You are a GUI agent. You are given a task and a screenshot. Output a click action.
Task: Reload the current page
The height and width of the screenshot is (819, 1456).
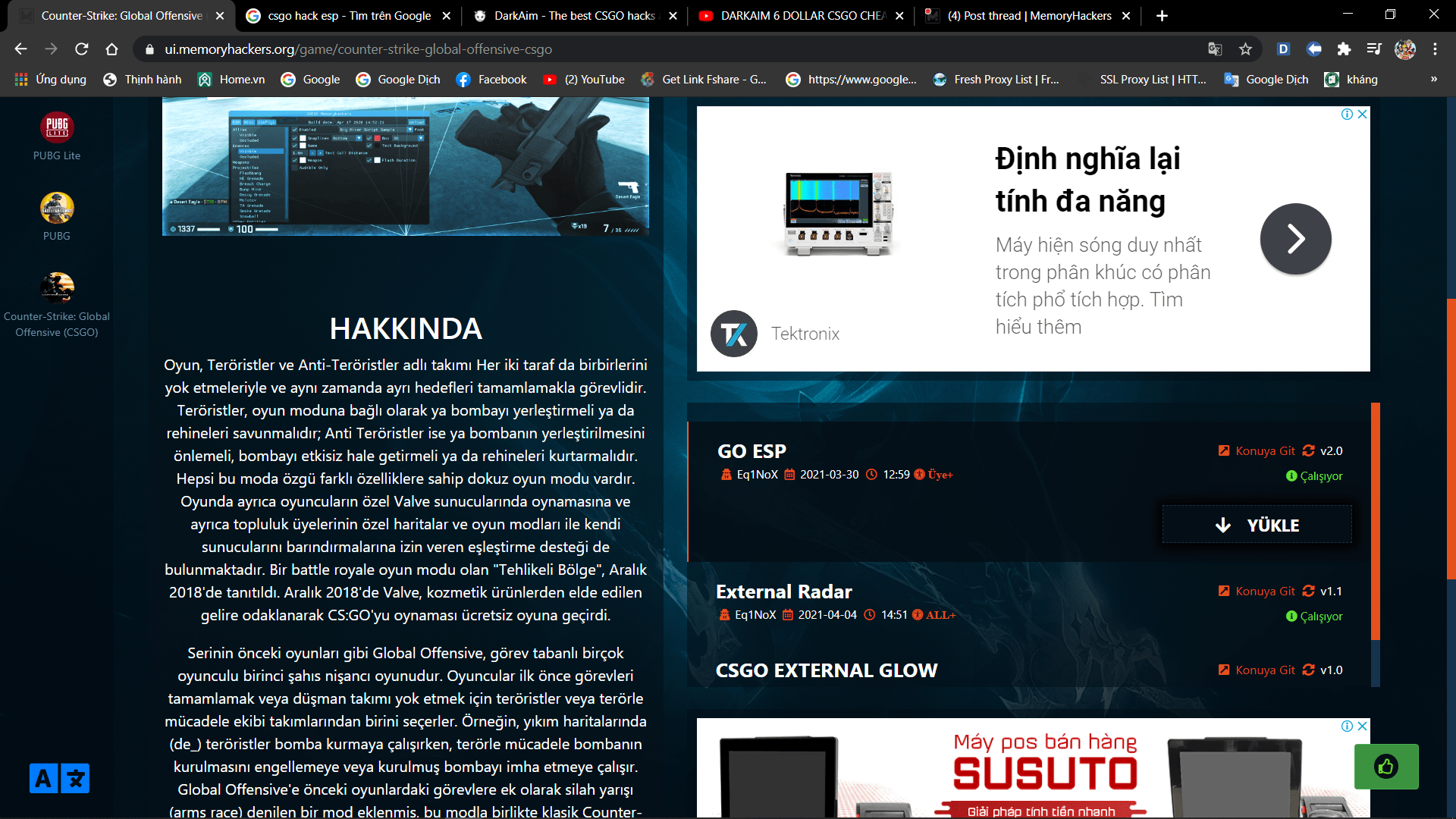click(x=81, y=49)
